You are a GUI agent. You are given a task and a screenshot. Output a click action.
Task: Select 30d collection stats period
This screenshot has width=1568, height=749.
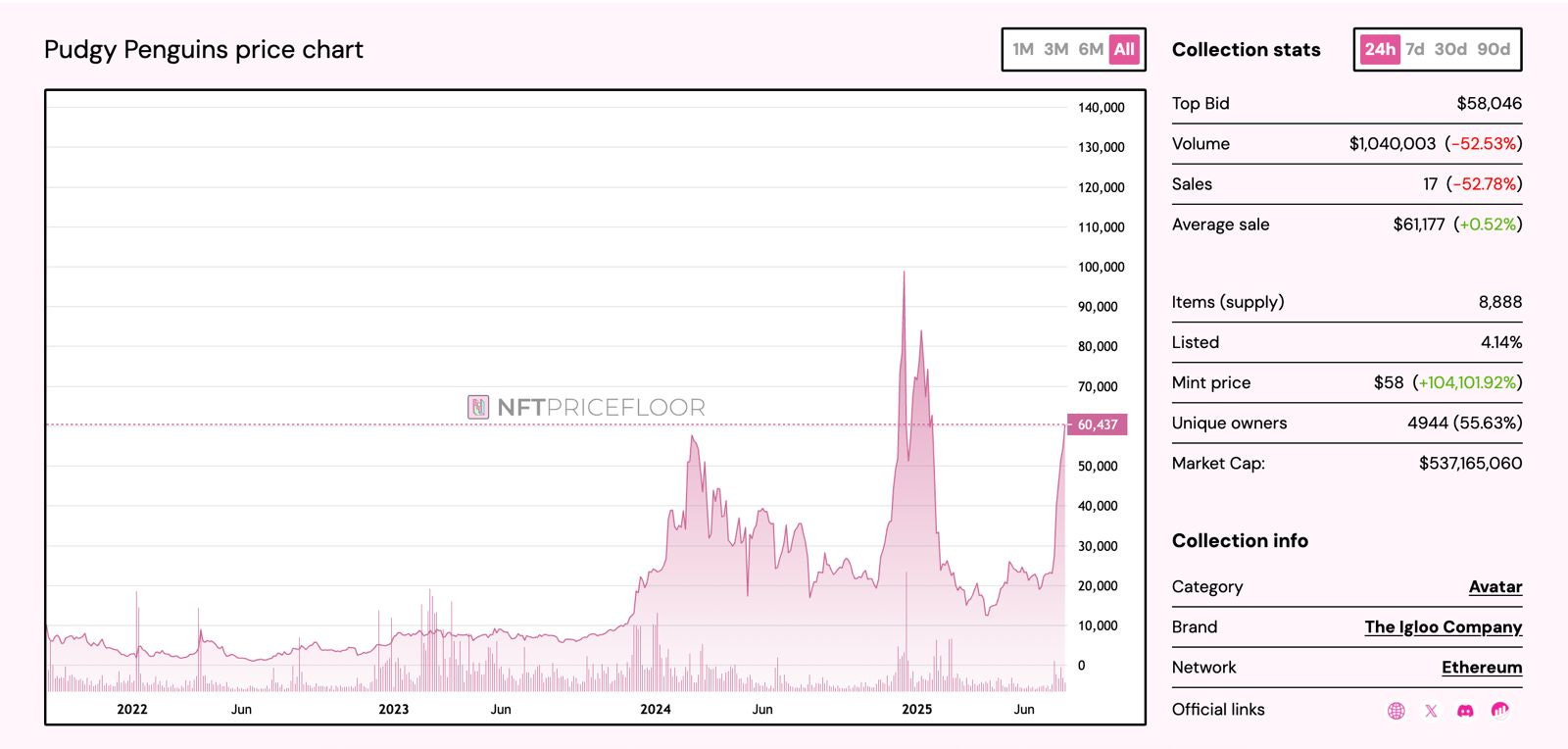pos(1450,49)
